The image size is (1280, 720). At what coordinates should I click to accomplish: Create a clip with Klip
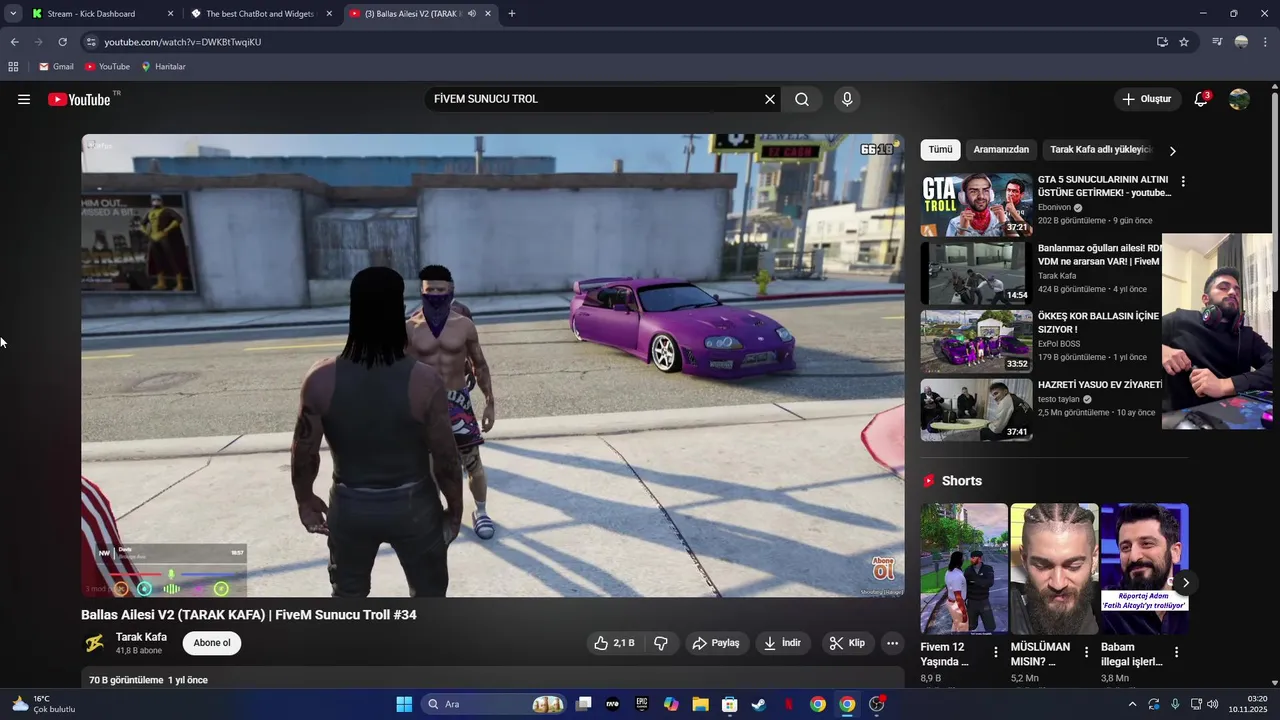(x=848, y=643)
